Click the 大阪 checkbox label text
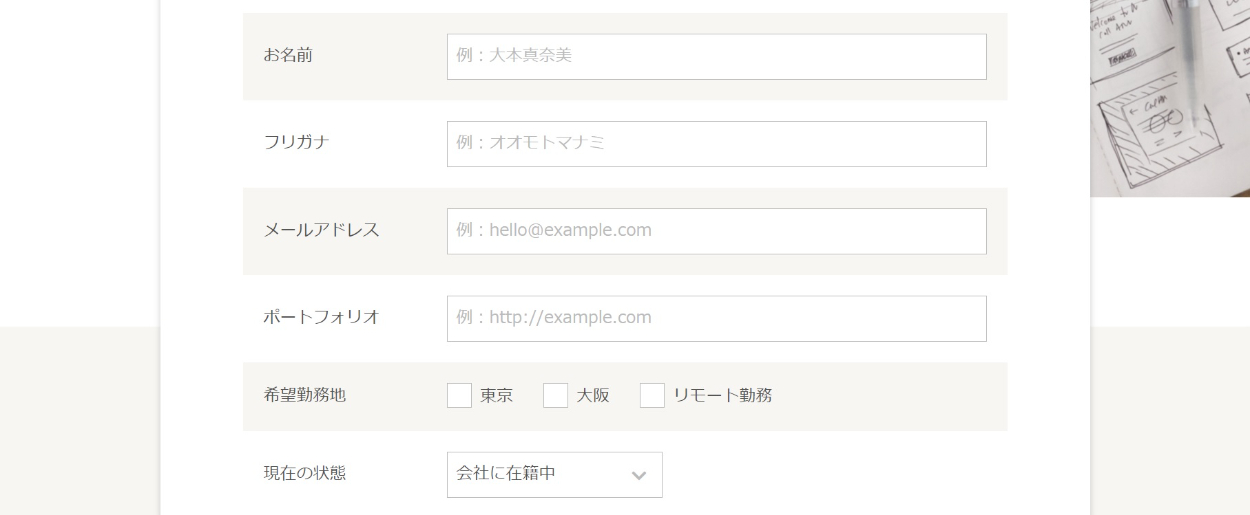This screenshot has height=515, width=1250. 593,396
